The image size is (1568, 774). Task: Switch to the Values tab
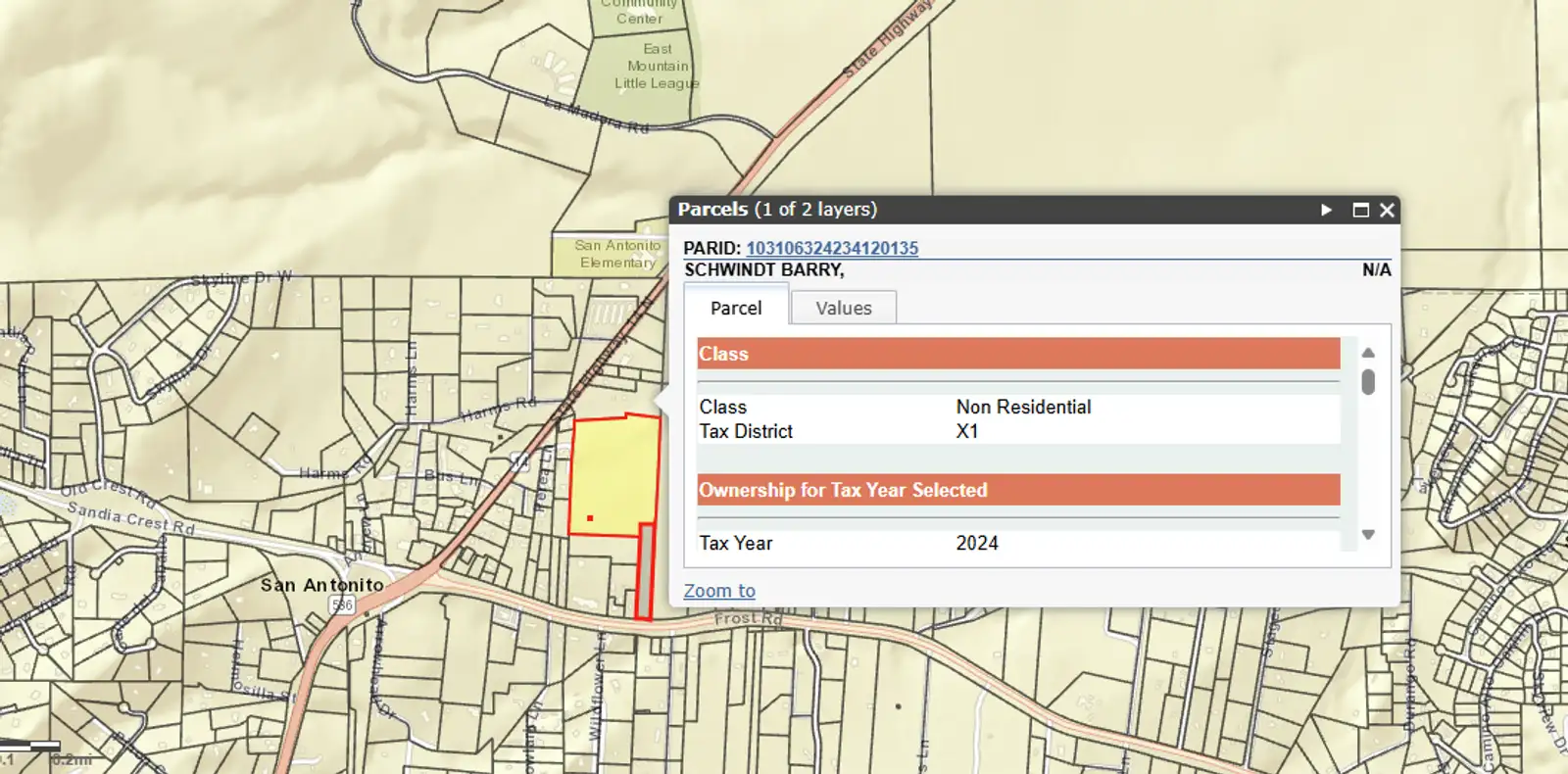click(843, 308)
